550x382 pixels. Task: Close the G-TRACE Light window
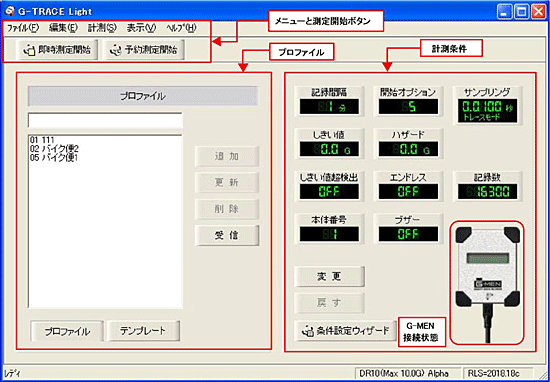click(538, 12)
